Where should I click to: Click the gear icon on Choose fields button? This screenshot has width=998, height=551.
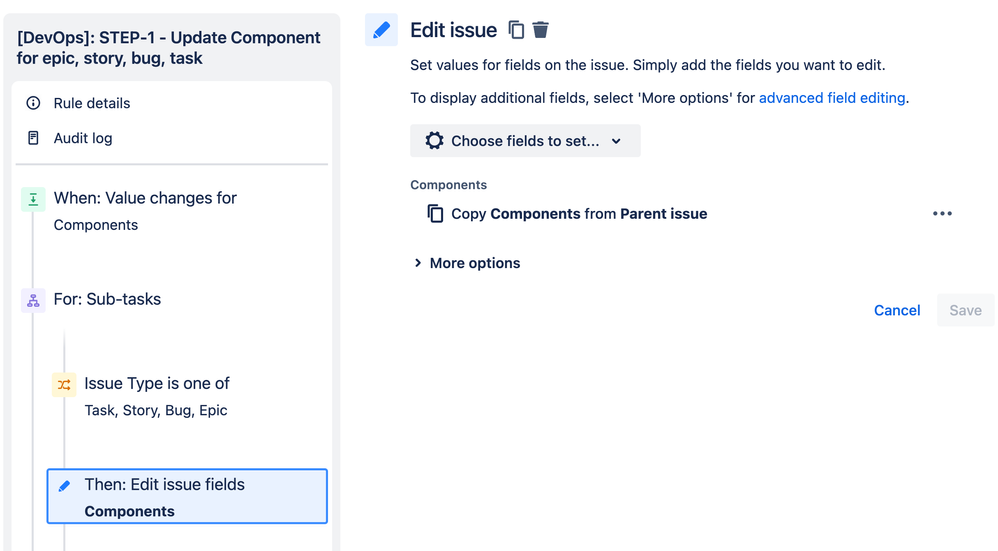[x=434, y=141]
